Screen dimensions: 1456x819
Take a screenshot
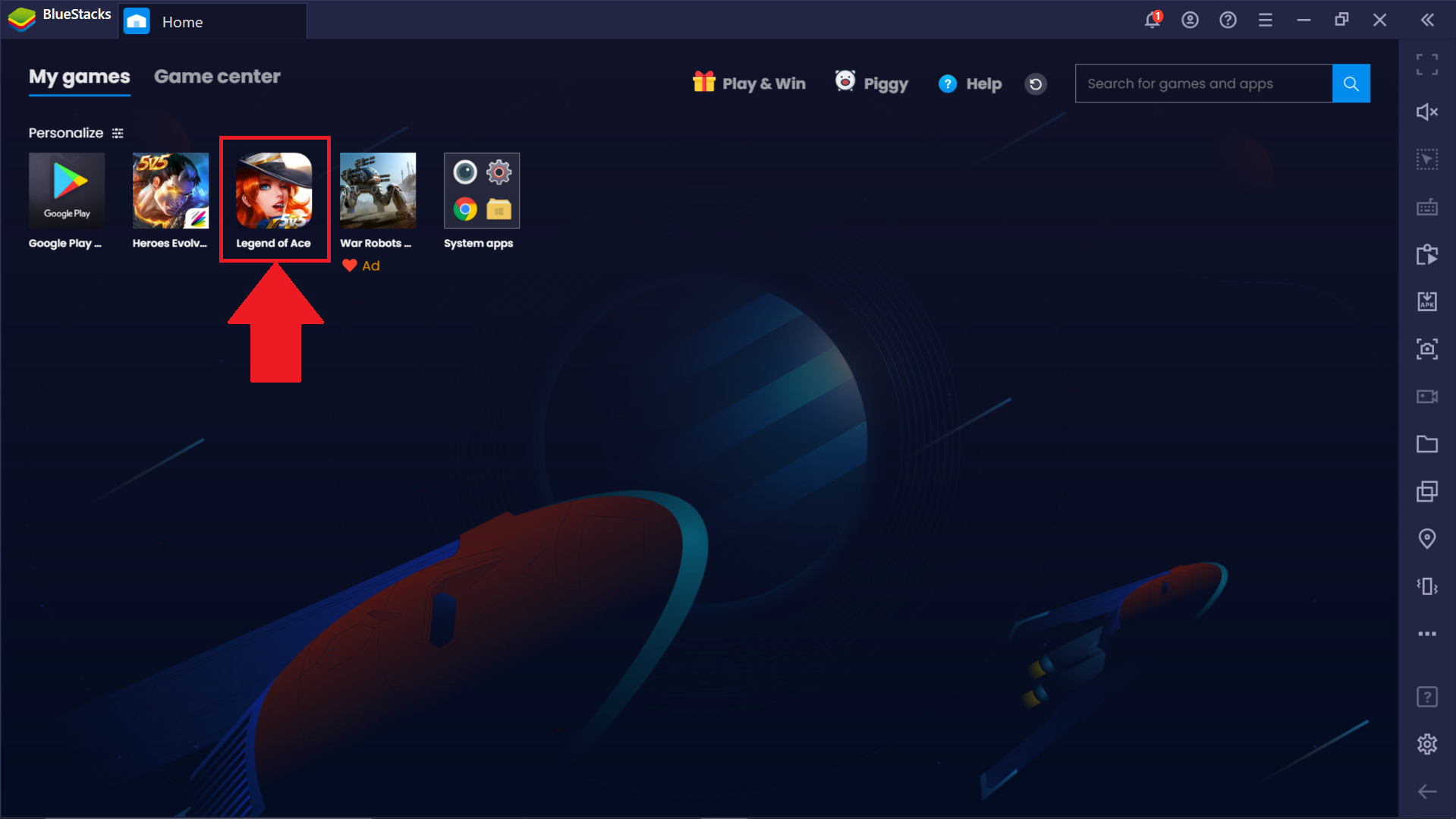pos(1427,349)
